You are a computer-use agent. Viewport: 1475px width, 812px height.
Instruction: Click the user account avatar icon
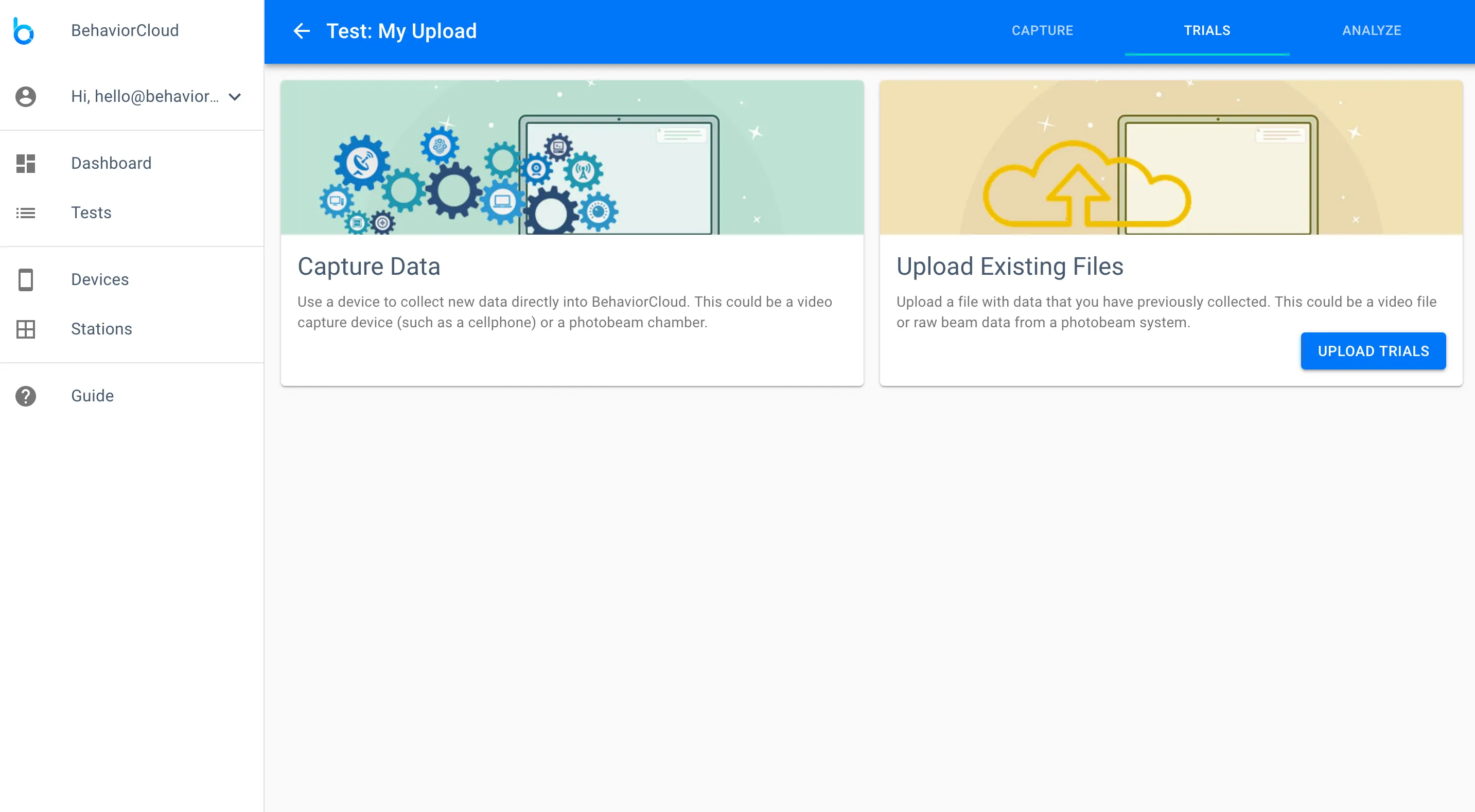tap(26, 96)
